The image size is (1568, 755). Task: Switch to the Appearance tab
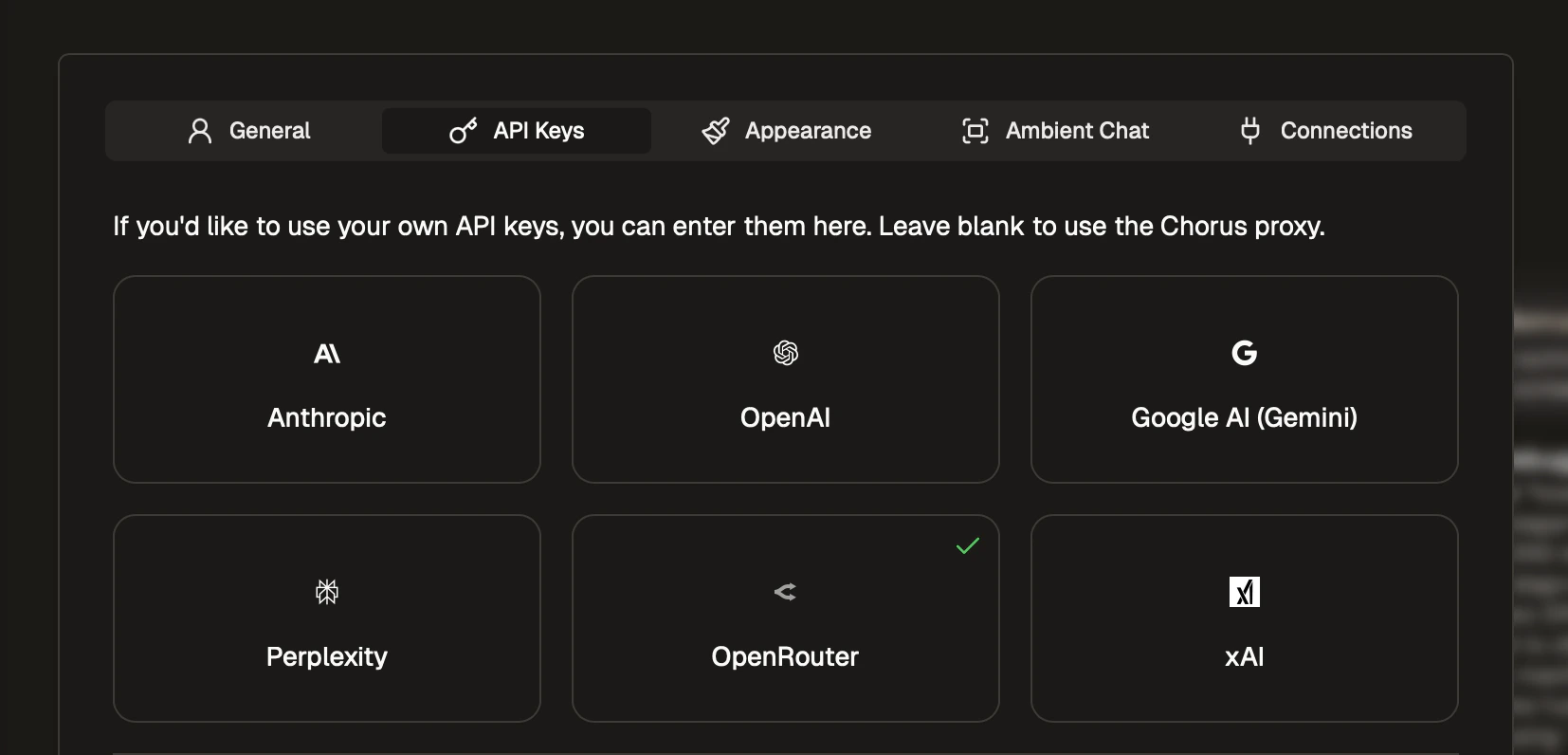pos(786,131)
